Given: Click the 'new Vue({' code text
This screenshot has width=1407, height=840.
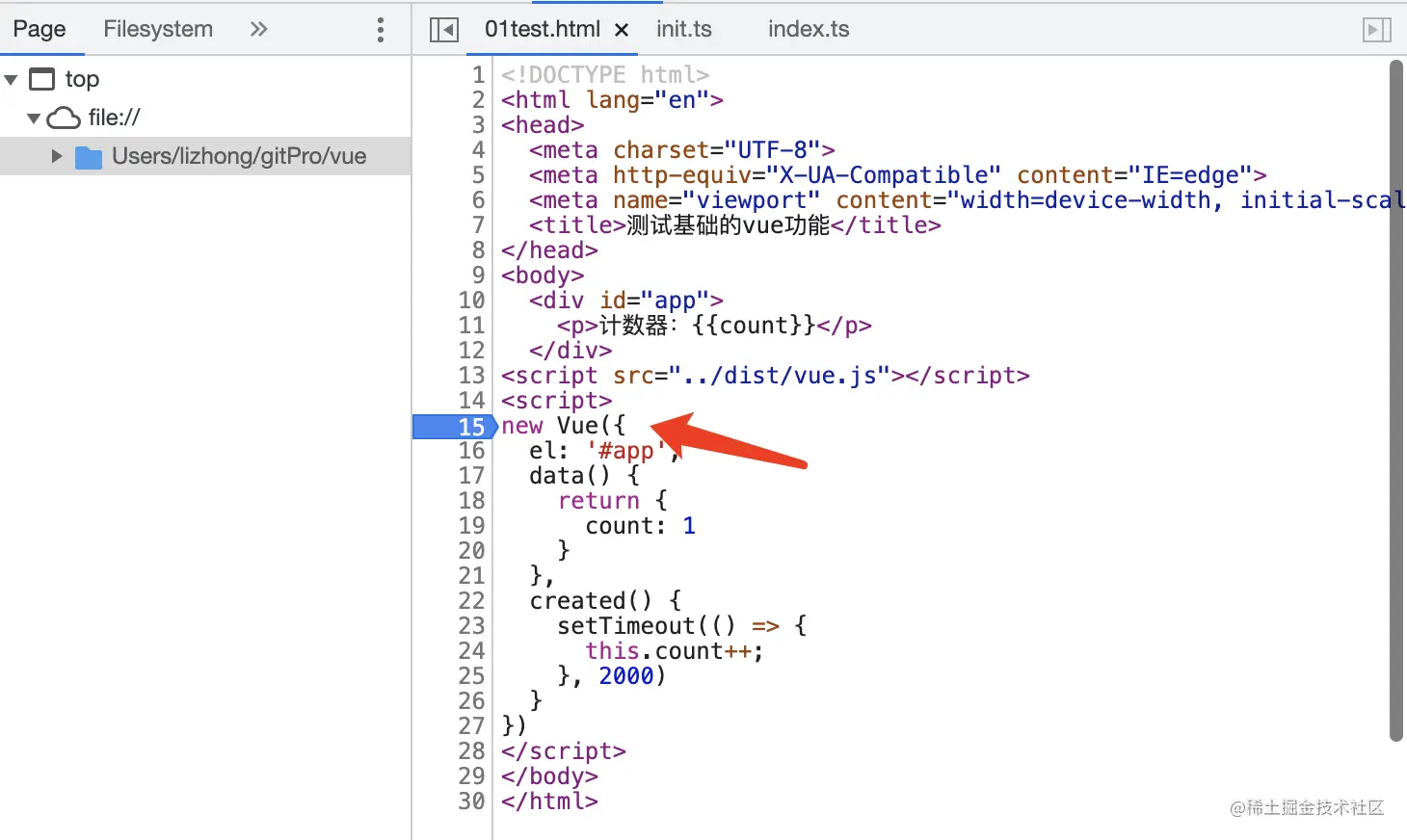Looking at the screenshot, I should (564, 426).
